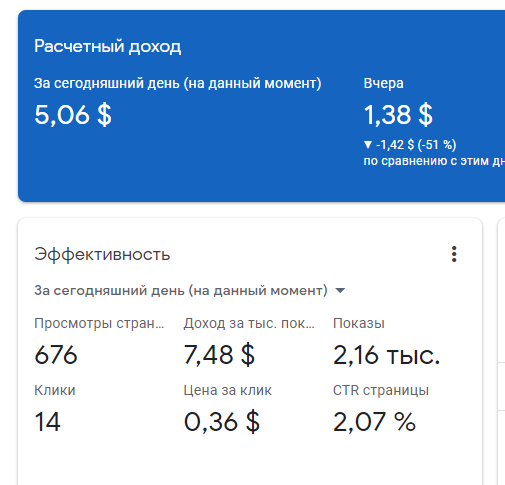Expand the period dropdown arrow under Эффективность

coord(340,291)
